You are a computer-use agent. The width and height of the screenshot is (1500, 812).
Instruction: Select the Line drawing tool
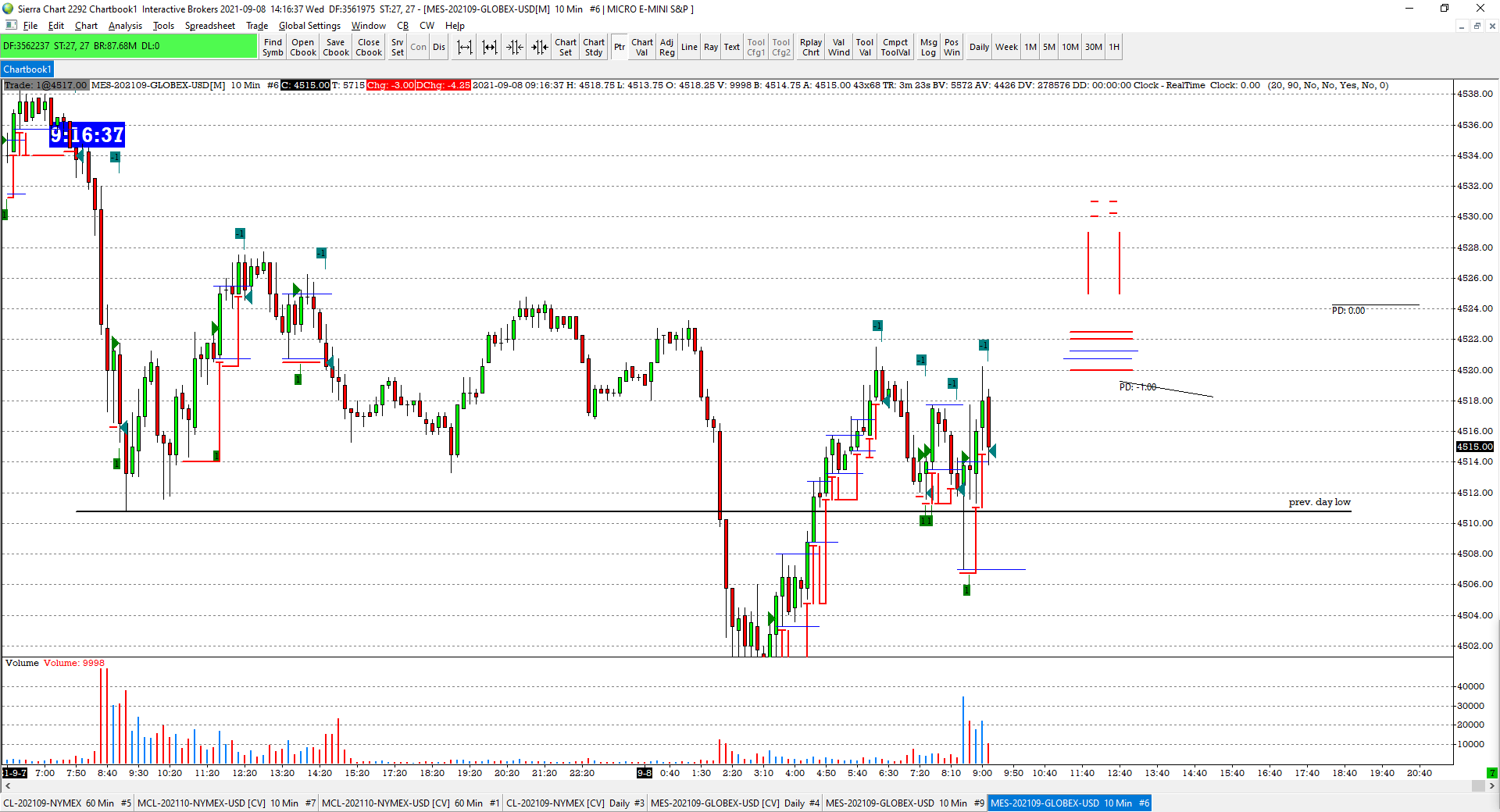tap(689, 47)
